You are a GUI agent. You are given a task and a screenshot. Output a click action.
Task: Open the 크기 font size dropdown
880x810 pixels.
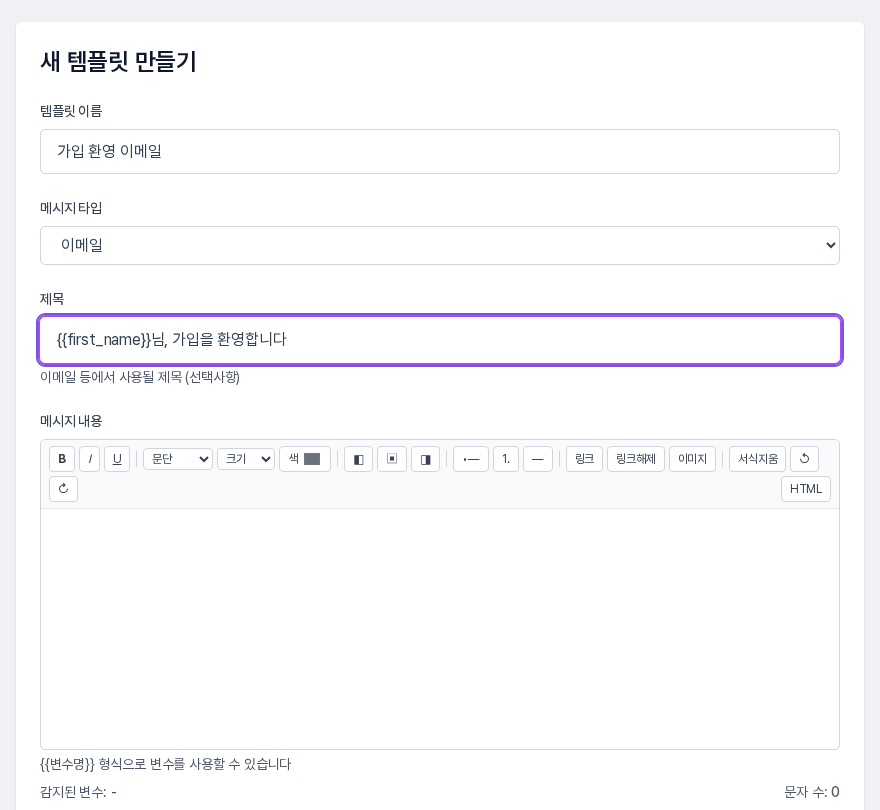tap(246, 459)
